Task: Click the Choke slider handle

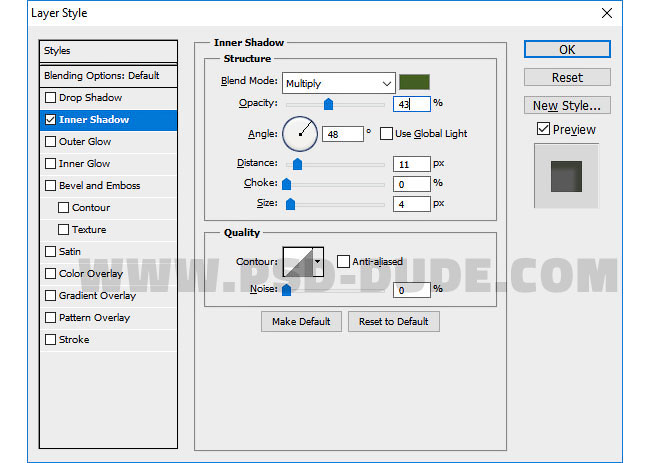Action: tap(286, 184)
